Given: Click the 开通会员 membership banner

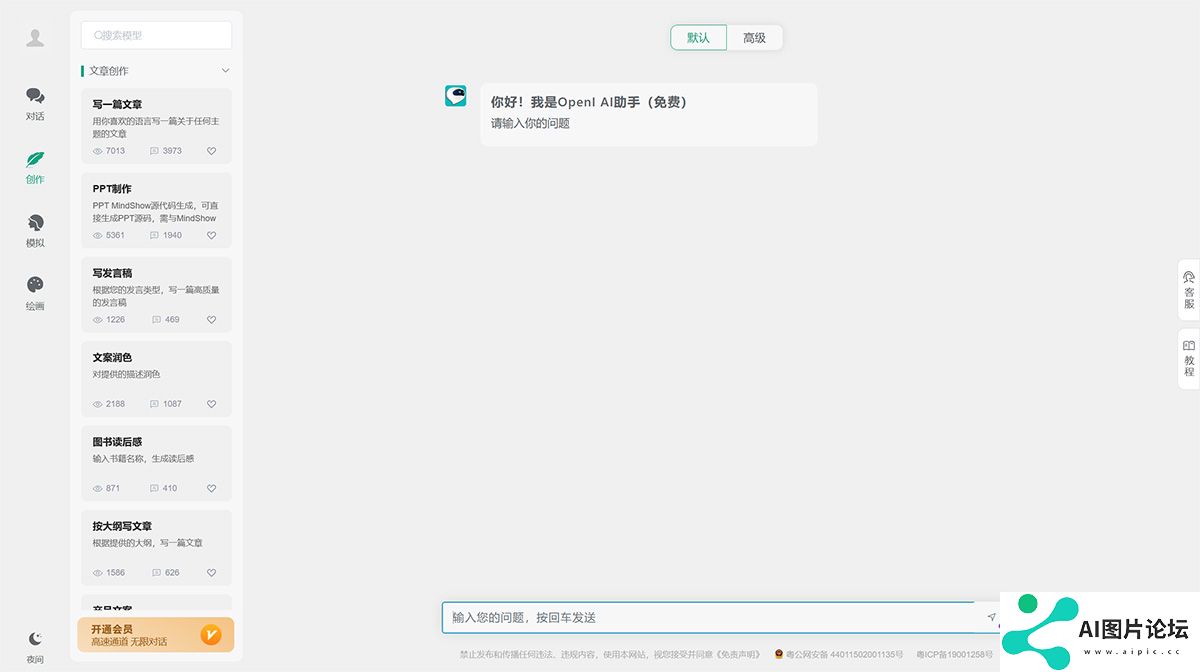Looking at the screenshot, I should tap(156, 635).
